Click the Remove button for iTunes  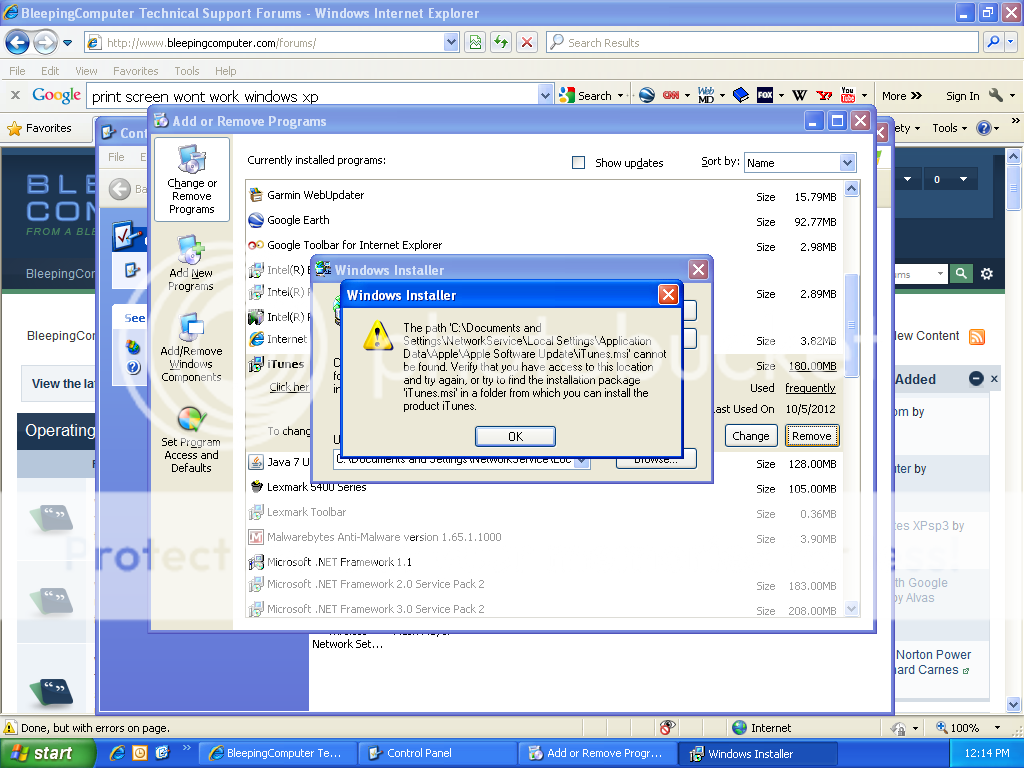tap(811, 436)
